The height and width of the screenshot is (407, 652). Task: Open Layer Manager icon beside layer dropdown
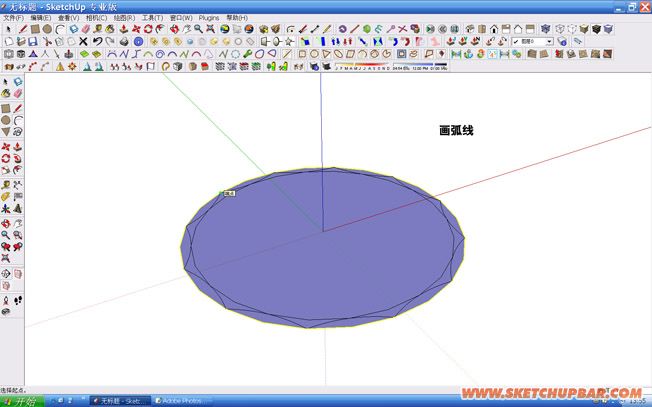tap(562, 42)
